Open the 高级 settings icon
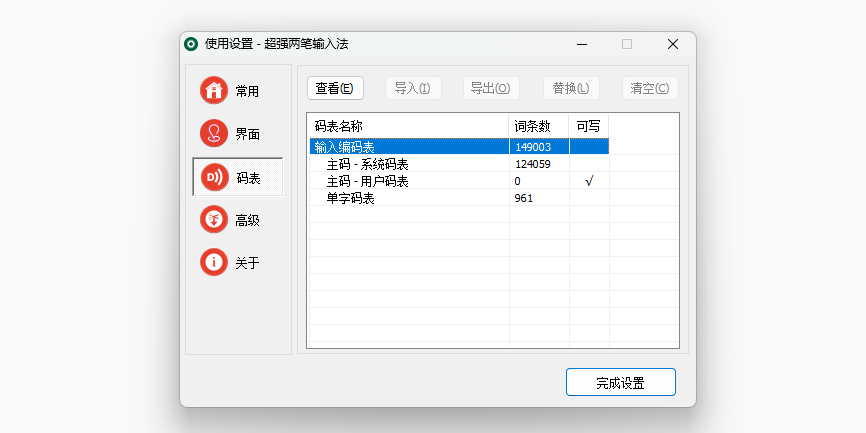 [213, 219]
